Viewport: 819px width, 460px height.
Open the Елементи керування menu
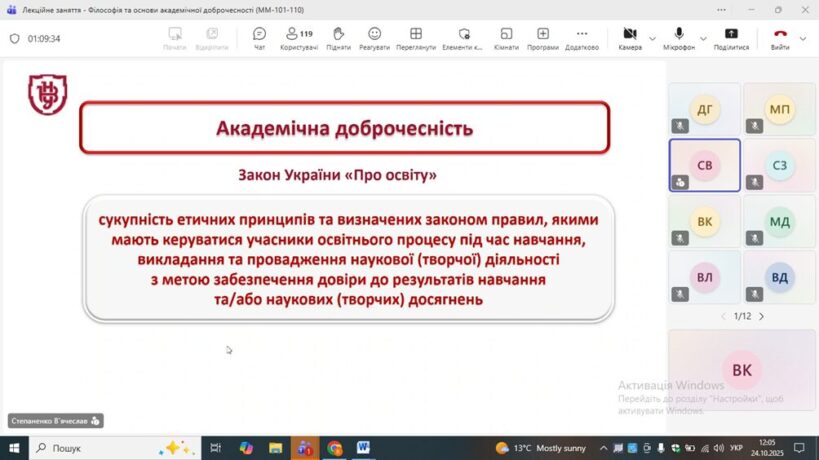click(x=463, y=38)
